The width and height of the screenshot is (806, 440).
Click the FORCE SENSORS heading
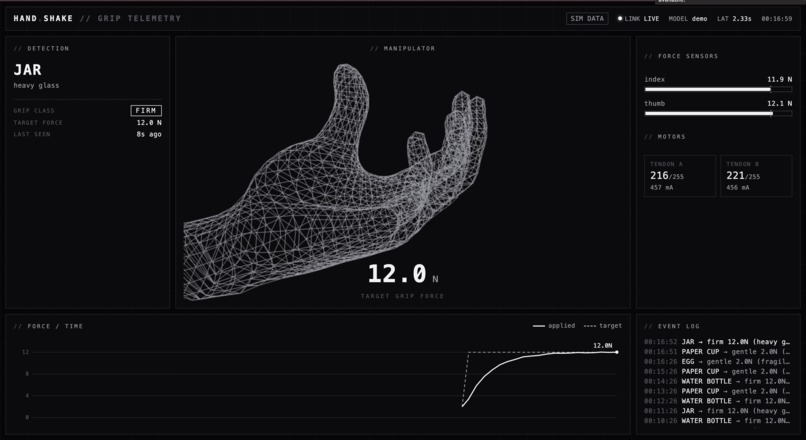[681, 56]
